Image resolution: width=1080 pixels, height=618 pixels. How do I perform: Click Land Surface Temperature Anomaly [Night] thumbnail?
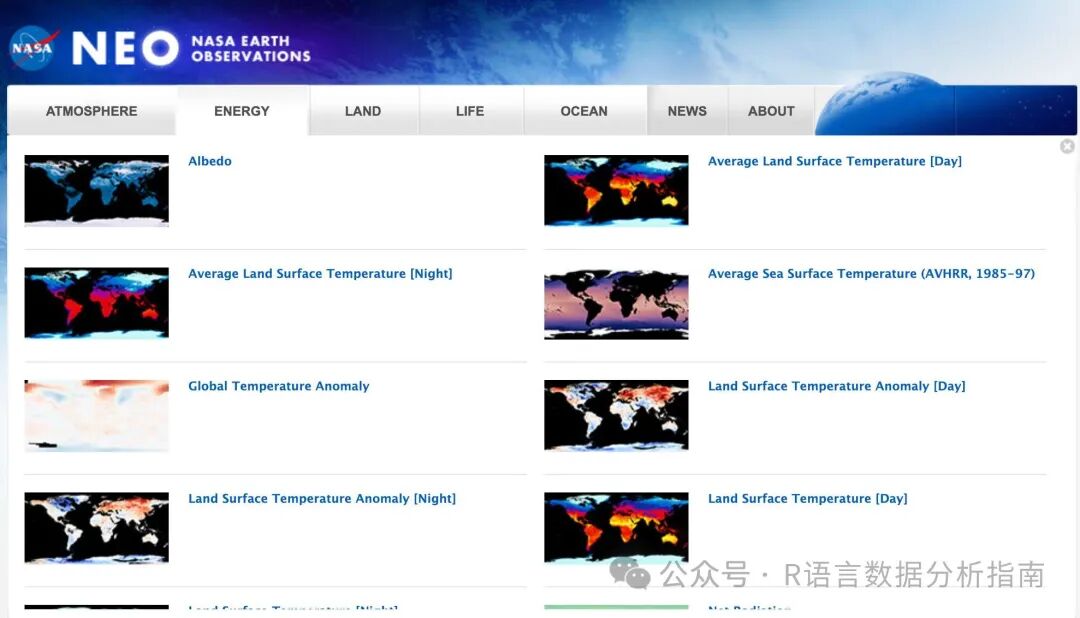point(96,528)
